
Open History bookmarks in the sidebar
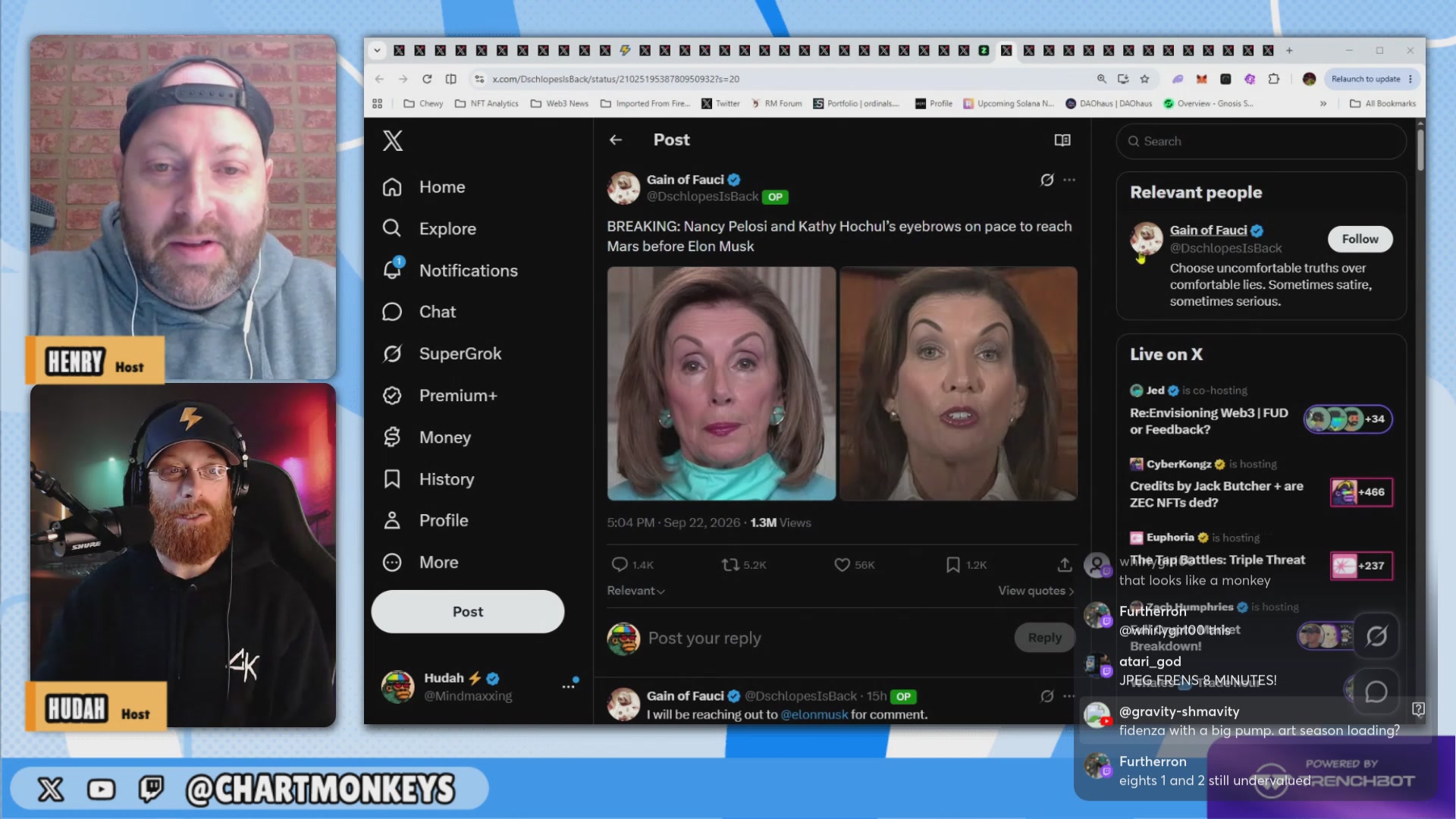pos(428,479)
